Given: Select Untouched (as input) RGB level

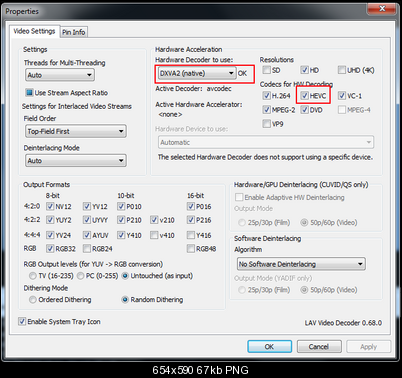Looking at the screenshot, I should click(x=125, y=276).
